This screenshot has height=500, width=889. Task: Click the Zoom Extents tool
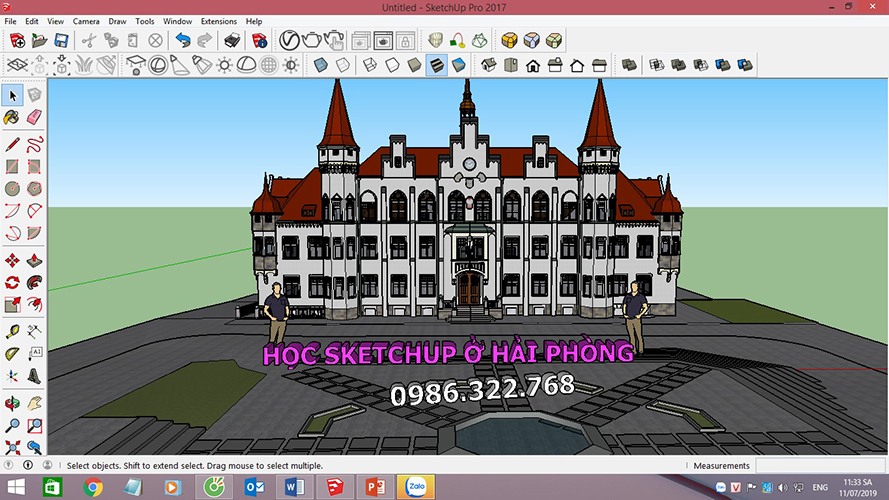coord(12,447)
